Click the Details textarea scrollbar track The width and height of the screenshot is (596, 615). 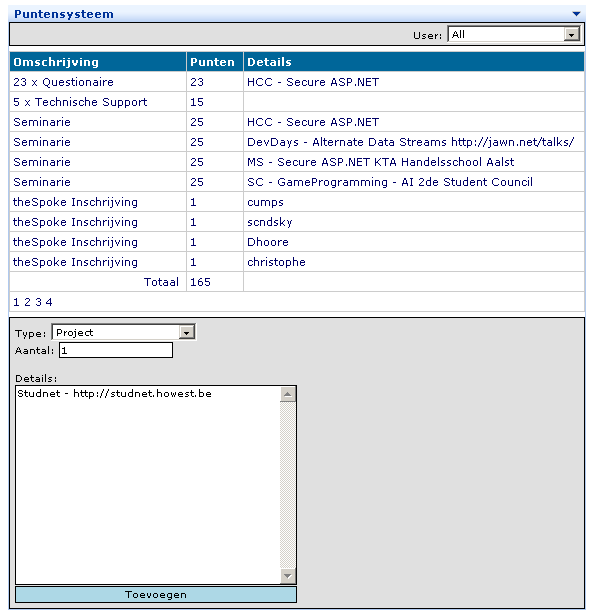(288, 485)
